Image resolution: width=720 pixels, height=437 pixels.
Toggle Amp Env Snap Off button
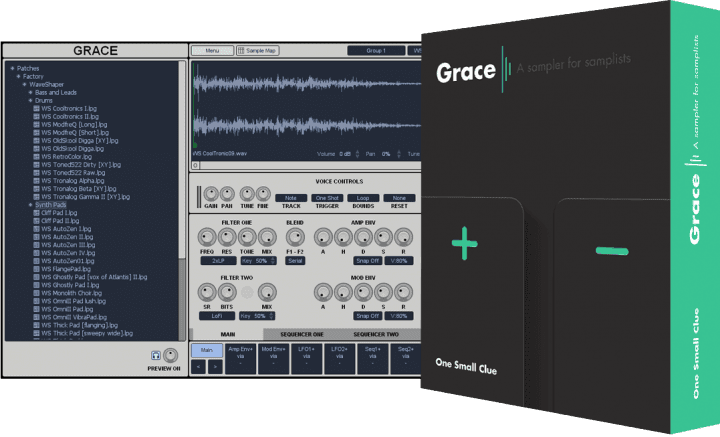coord(367,261)
